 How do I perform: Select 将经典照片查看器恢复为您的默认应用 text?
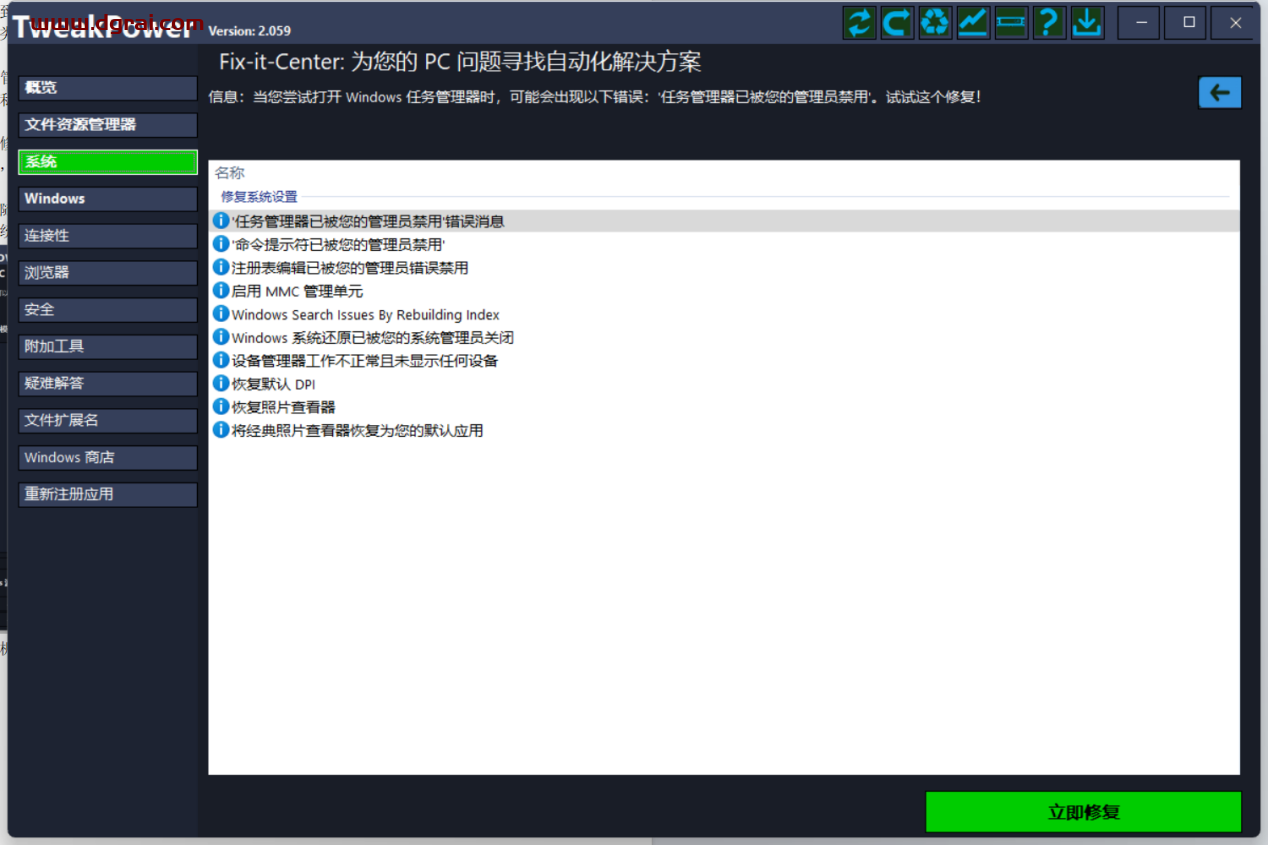point(358,430)
